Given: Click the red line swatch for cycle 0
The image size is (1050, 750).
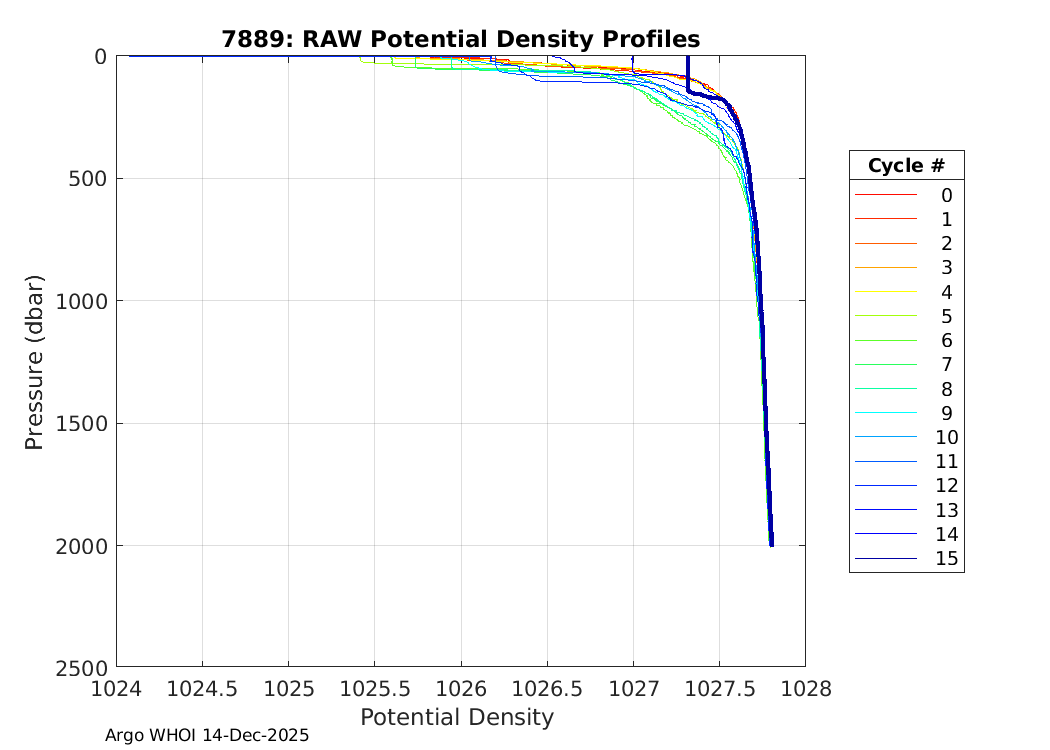Looking at the screenshot, I should (x=884, y=194).
